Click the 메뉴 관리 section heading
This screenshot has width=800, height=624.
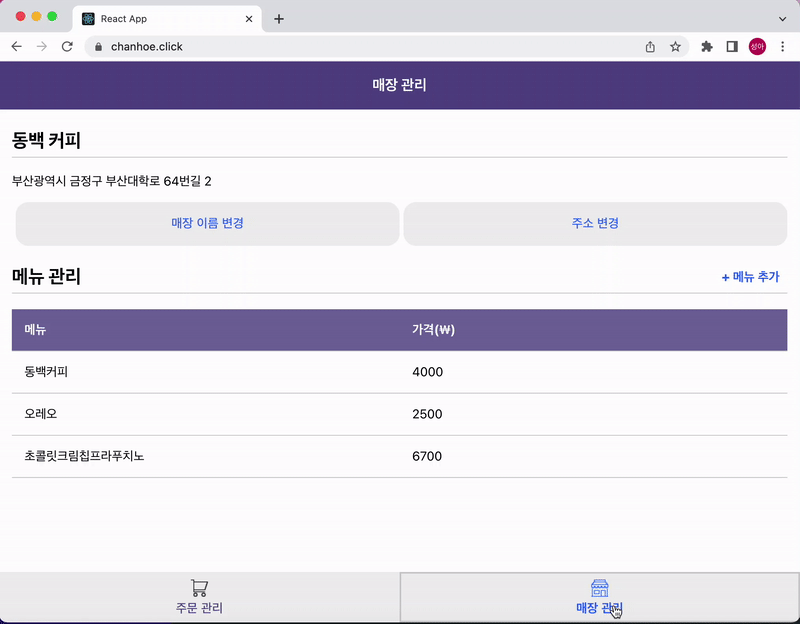coord(46,277)
